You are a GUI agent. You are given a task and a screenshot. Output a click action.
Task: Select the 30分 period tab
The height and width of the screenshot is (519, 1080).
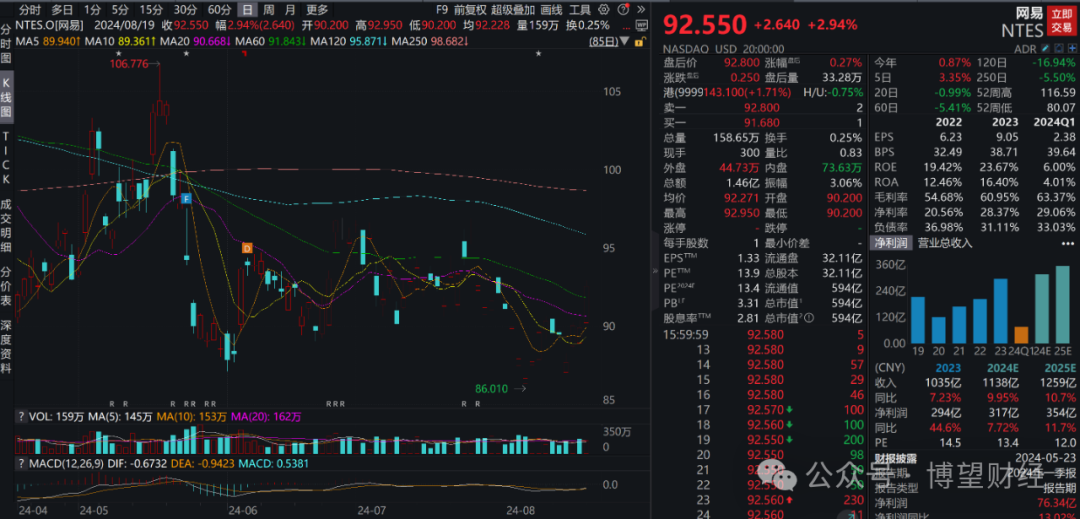pyautogui.click(x=185, y=10)
